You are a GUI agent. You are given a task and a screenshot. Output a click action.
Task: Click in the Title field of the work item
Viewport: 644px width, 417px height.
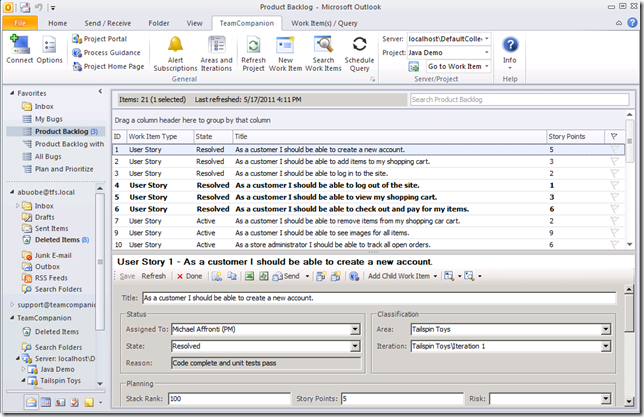point(379,298)
